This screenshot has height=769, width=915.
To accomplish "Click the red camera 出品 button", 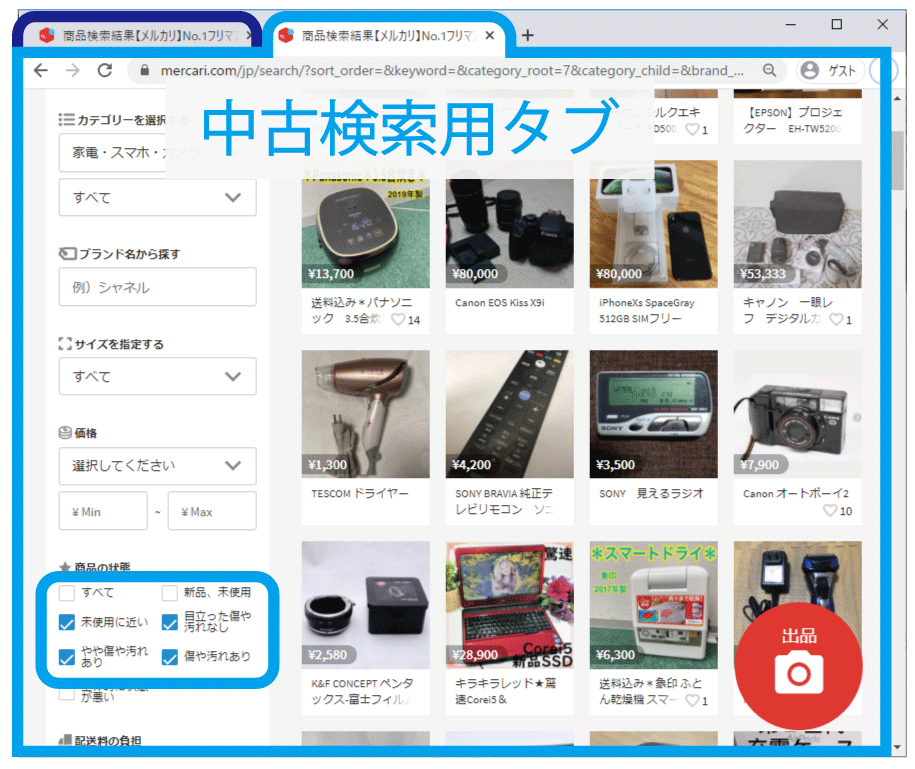I will 797,659.
